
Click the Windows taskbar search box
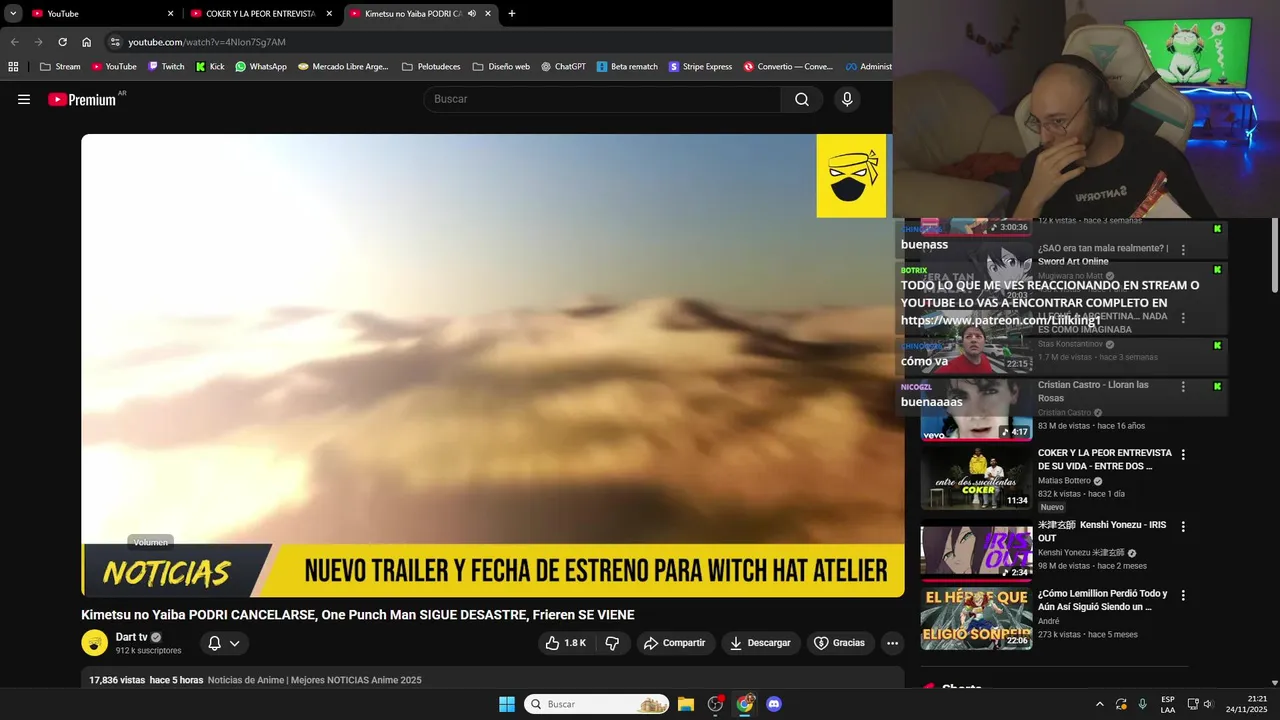[597, 704]
